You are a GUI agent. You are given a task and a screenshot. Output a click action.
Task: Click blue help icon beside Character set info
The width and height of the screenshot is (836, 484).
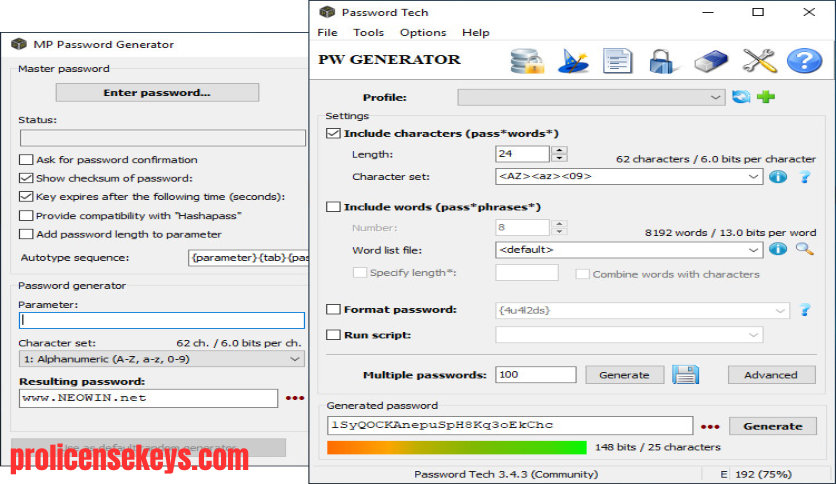coord(805,176)
